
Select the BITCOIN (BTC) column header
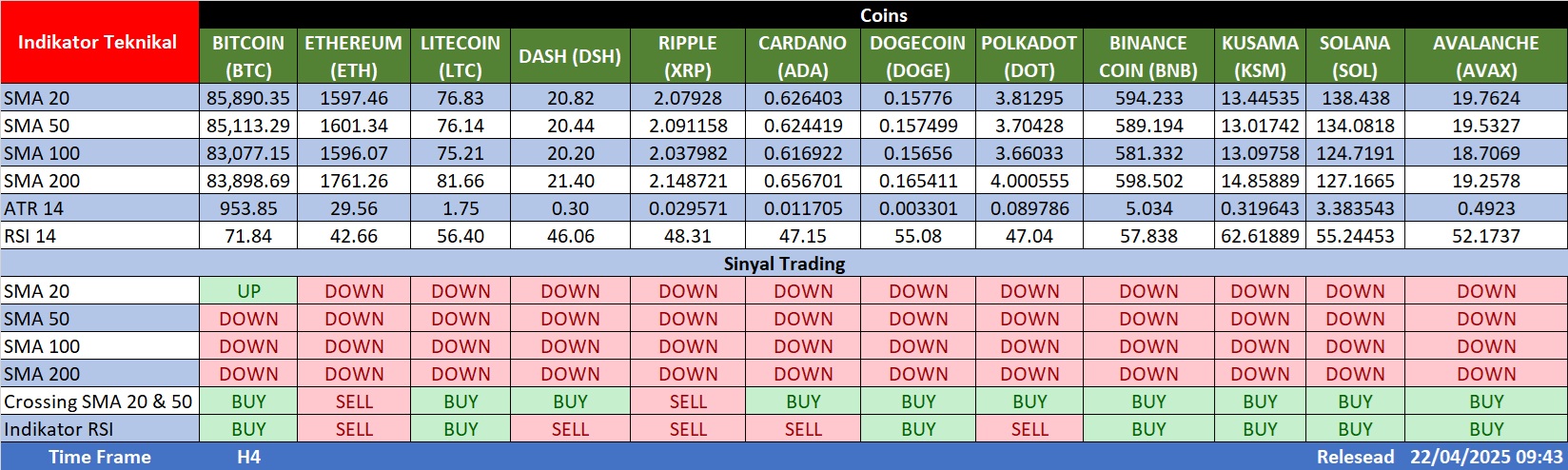pos(248,56)
